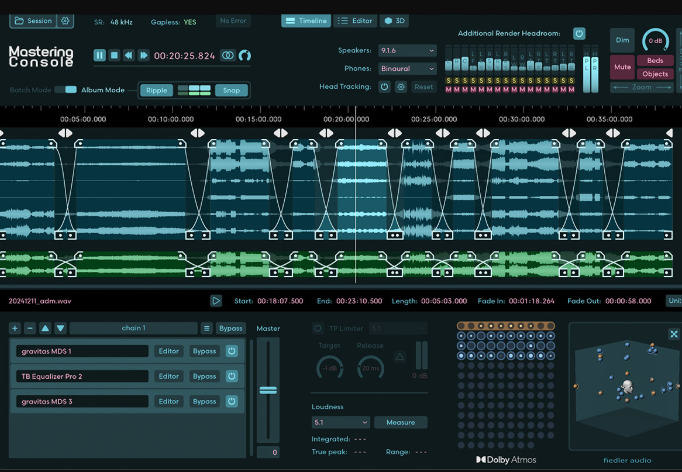682x472 pixels.
Task: Click the Dim button
Action: 622,40
